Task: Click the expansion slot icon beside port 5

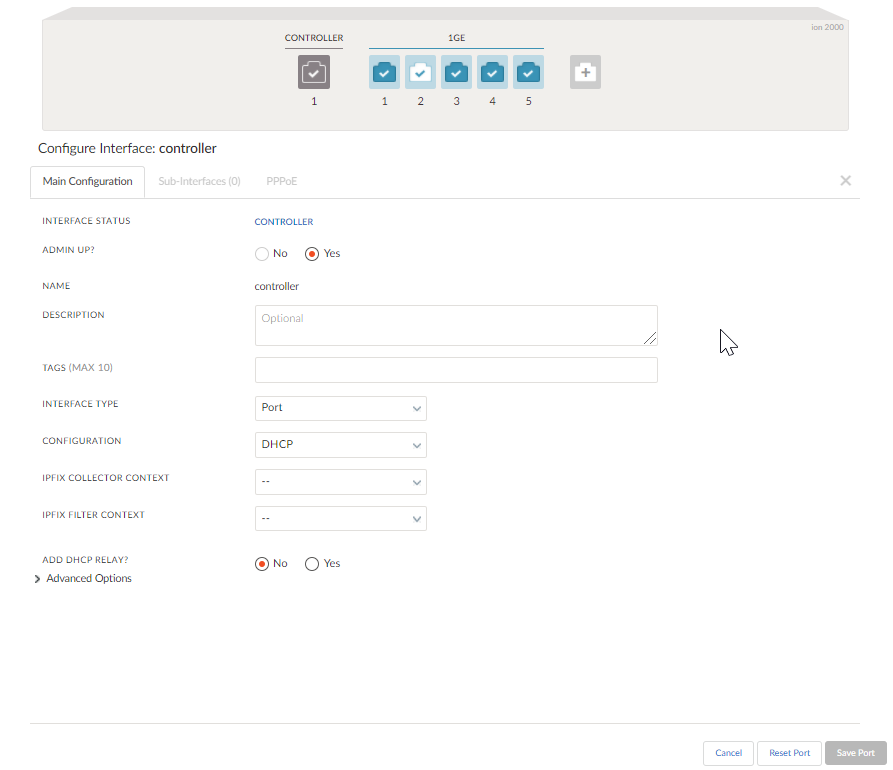Action: [x=585, y=71]
